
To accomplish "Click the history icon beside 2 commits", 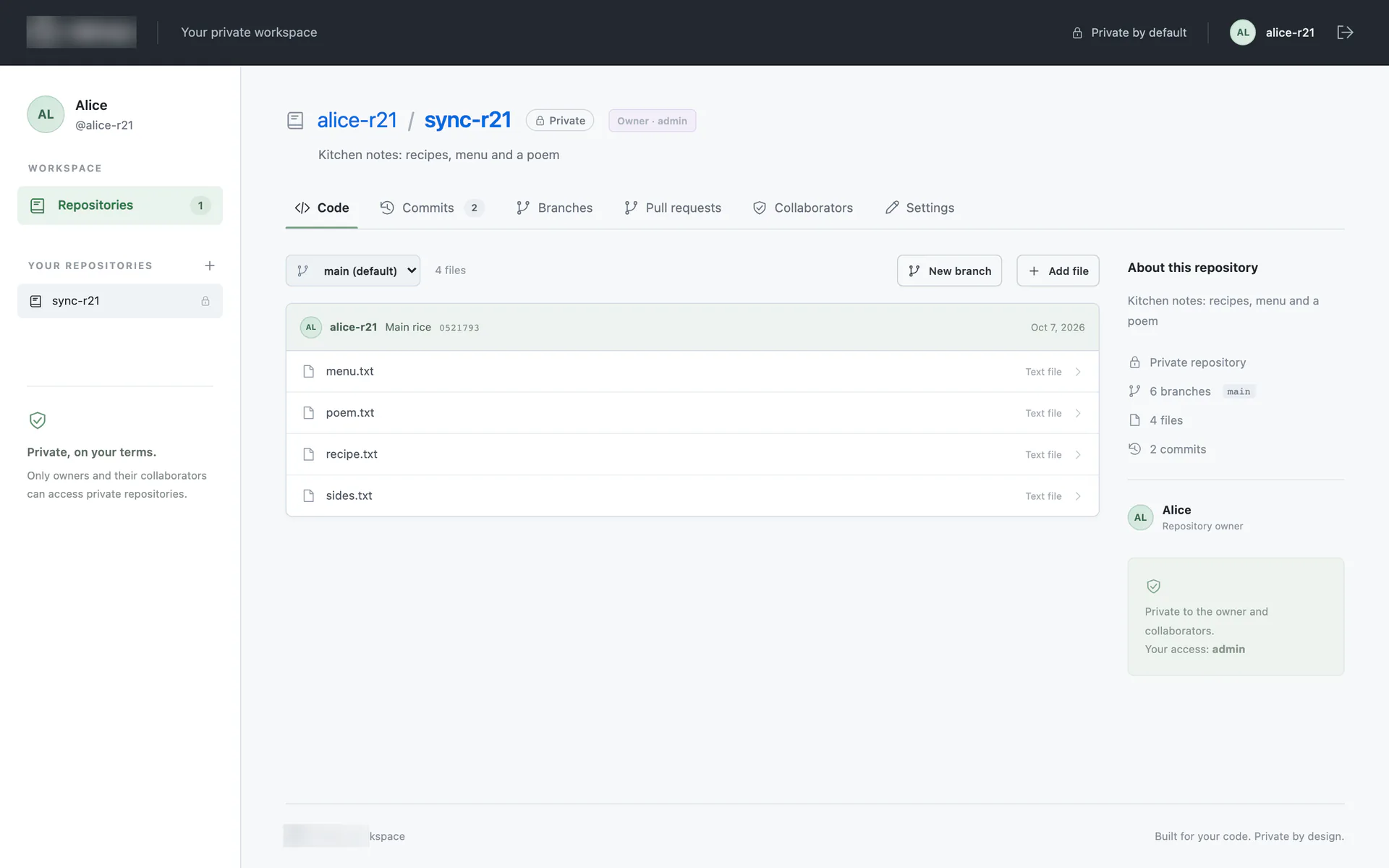I will pyautogui.click(x=1134, y=449).
